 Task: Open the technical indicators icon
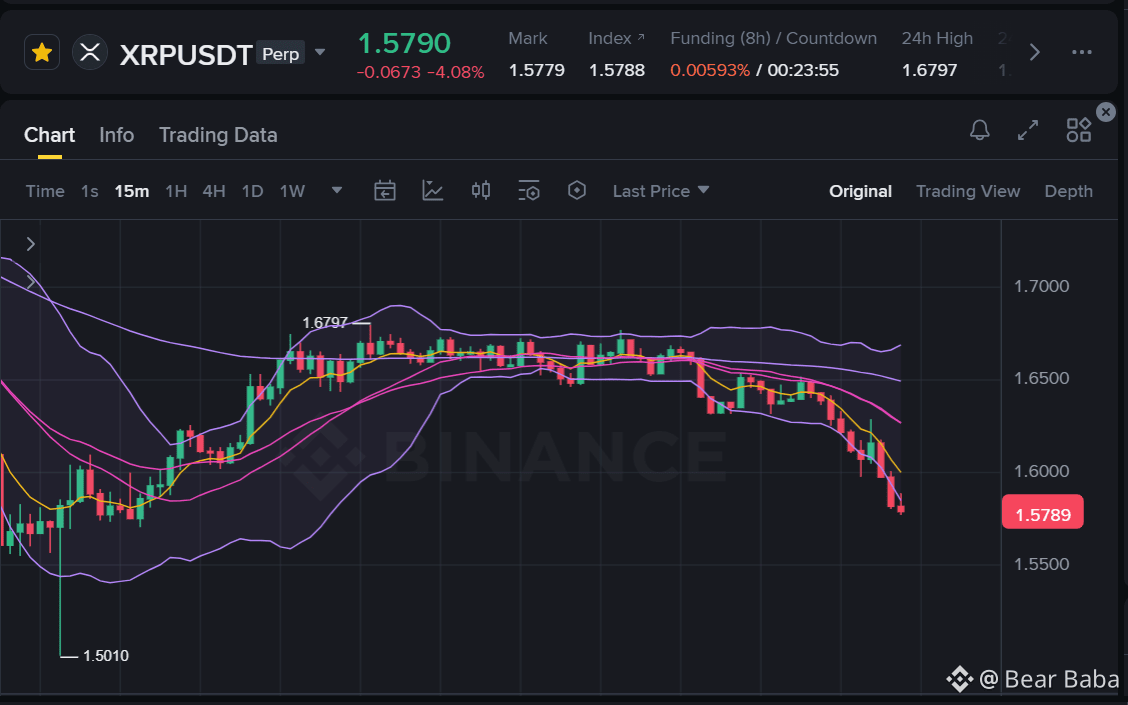pyautogui.click(x=432, y=191)
